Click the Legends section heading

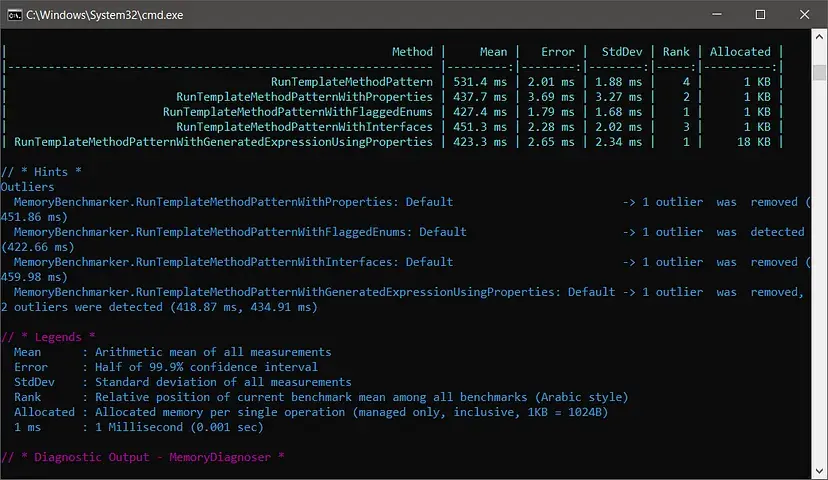click(48, 337)
